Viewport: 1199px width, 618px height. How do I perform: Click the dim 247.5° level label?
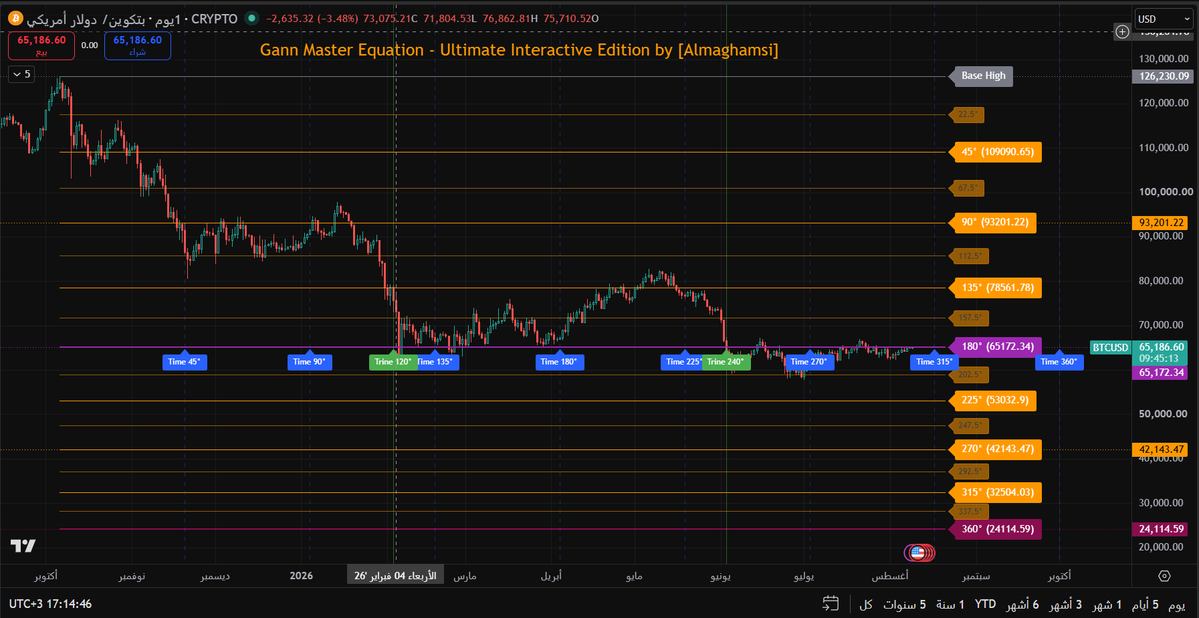970,424
